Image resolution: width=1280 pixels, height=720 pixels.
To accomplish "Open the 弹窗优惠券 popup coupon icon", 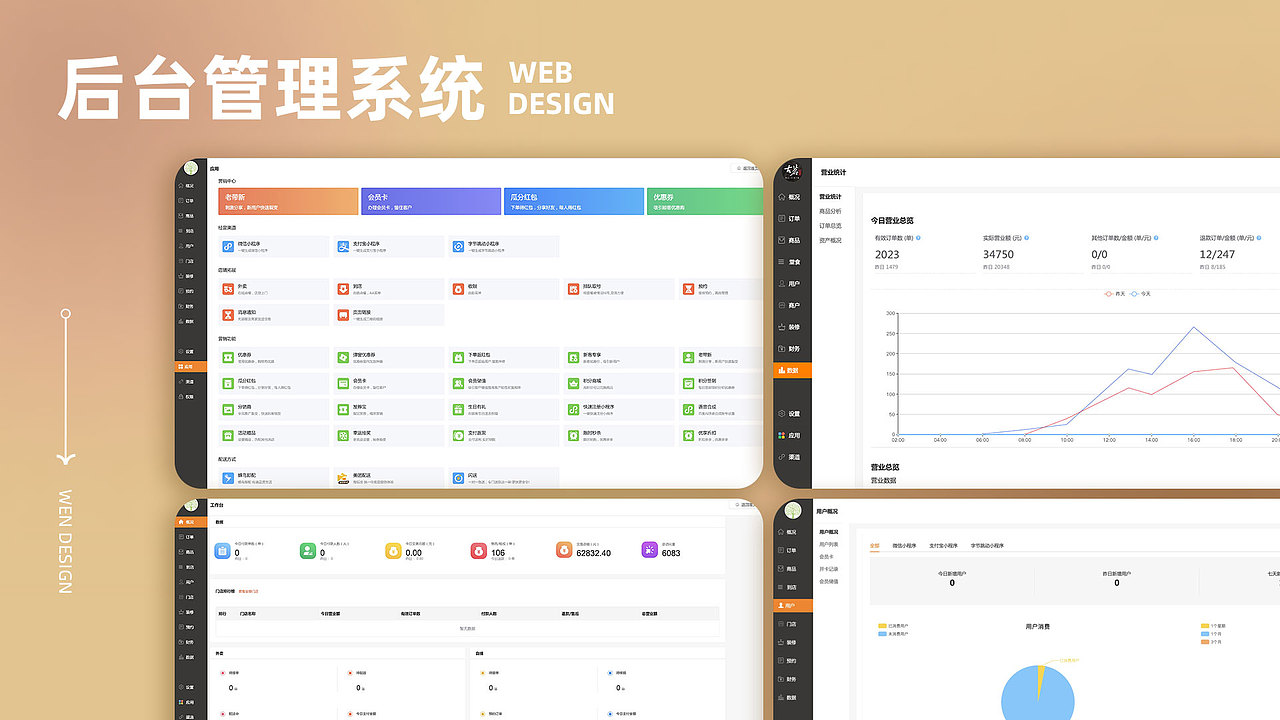I will 343,357.
